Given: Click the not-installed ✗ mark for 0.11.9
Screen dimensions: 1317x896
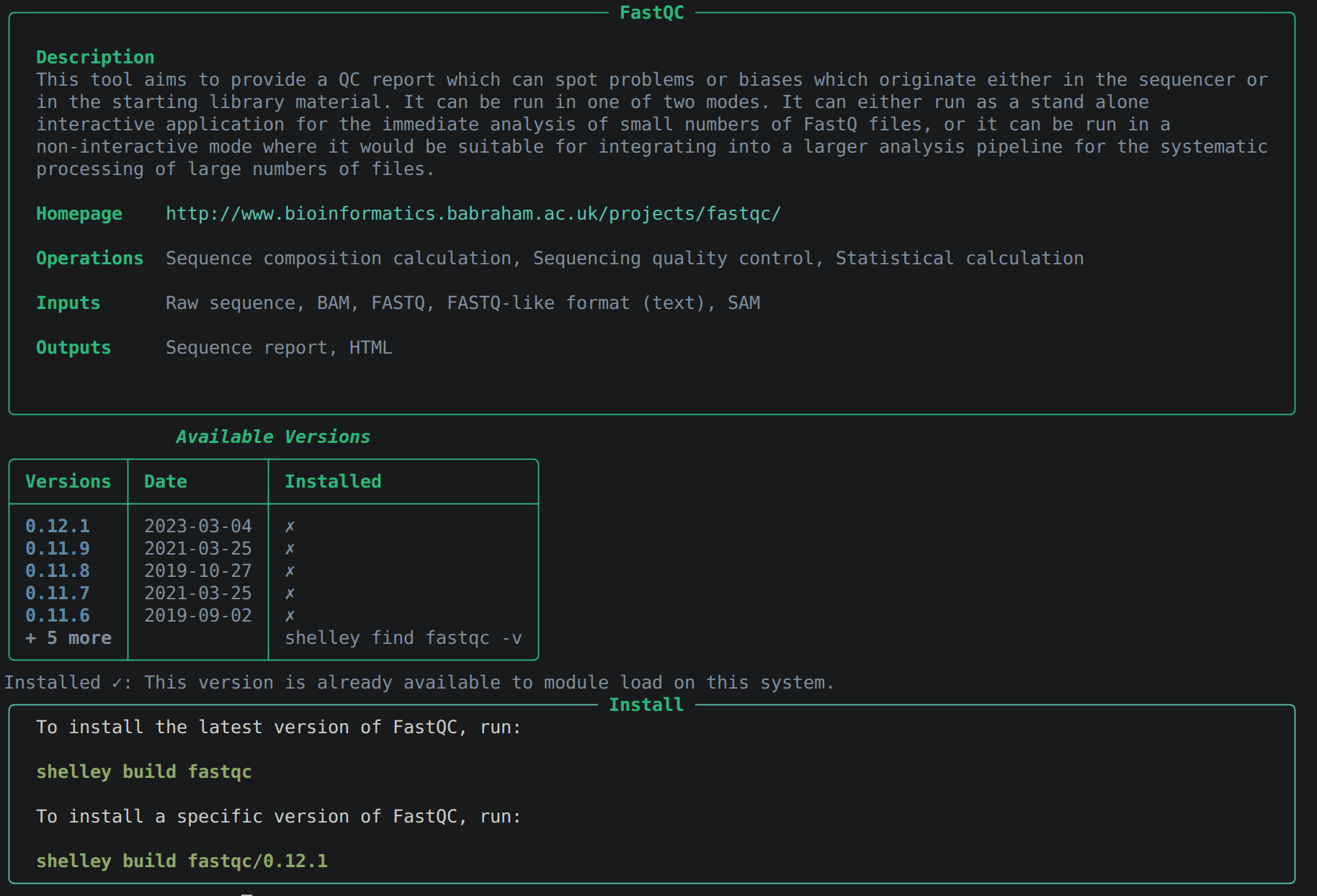Looking at the screenshot, I should 290,550.
